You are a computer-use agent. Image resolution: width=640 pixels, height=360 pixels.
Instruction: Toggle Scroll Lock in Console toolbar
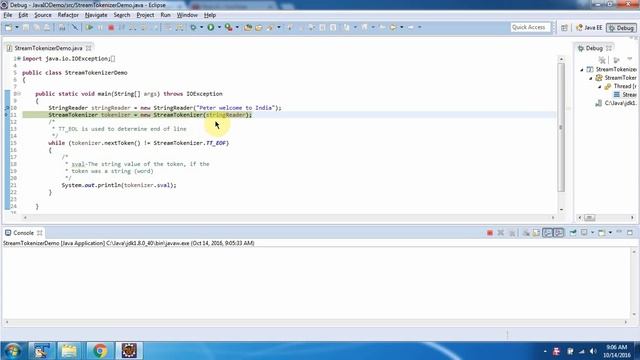coord(536,233)
